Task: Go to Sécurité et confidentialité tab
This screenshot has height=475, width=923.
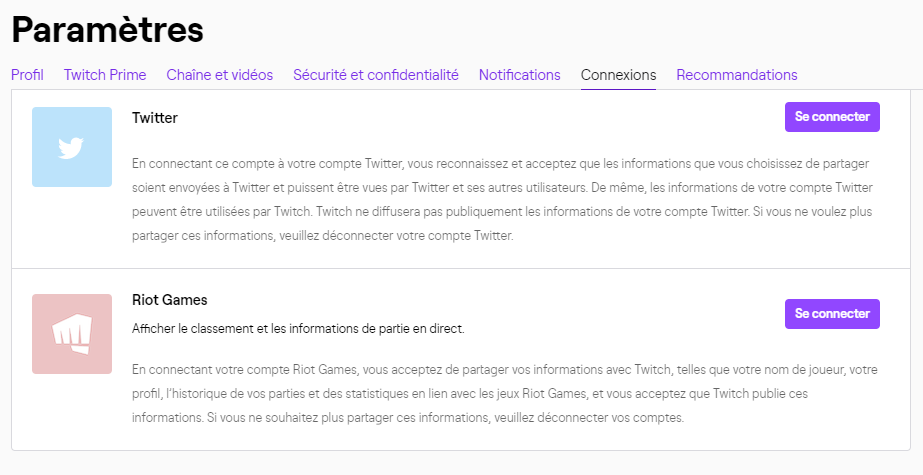Action: 376,75
